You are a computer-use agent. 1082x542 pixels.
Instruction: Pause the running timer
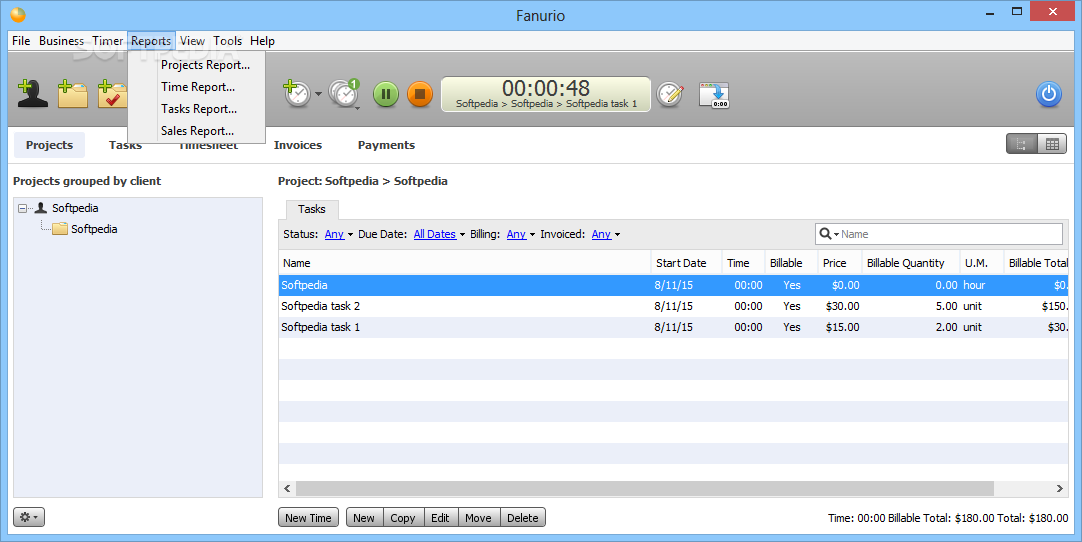[386, 94]
